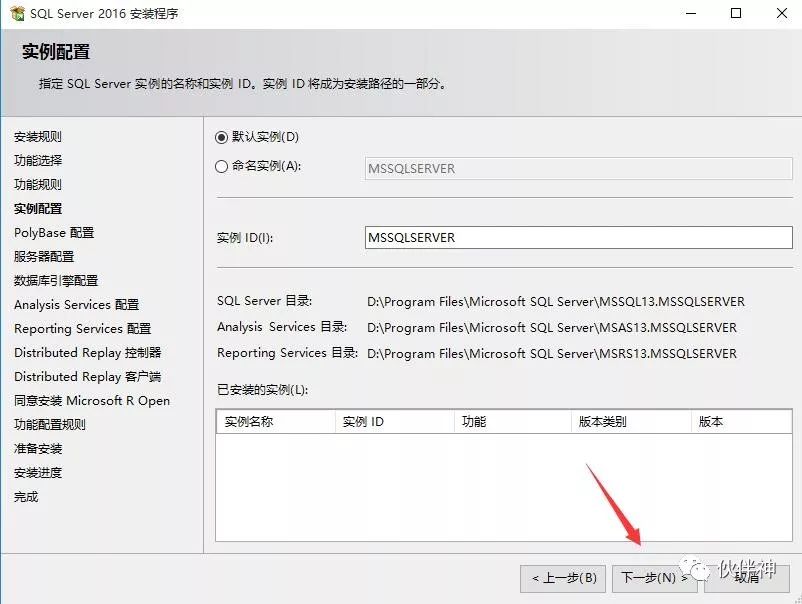802x604 pixels.
Task: Click the MSRS13.MSSQLSERVER directory path text
Action: (552, 354)
